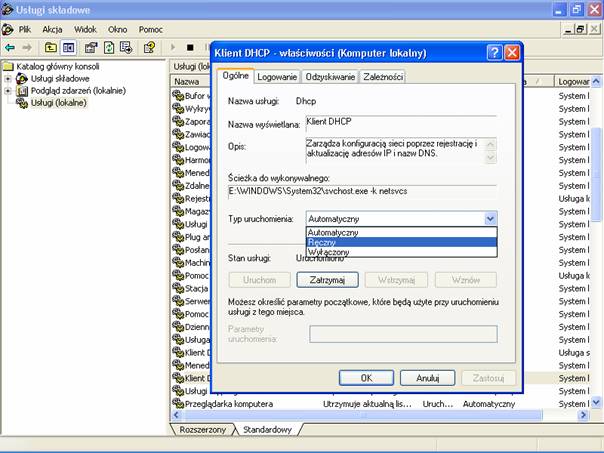Click the services list vertical scrollbar thumb
604x453 pixels.
[596, 174]
